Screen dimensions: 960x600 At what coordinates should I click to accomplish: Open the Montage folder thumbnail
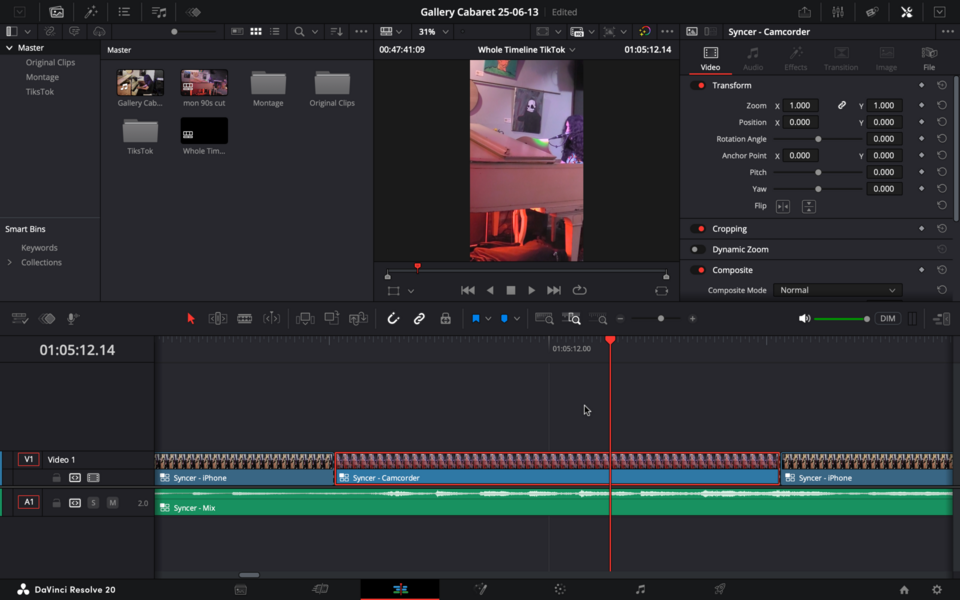[x=268, y=83]
